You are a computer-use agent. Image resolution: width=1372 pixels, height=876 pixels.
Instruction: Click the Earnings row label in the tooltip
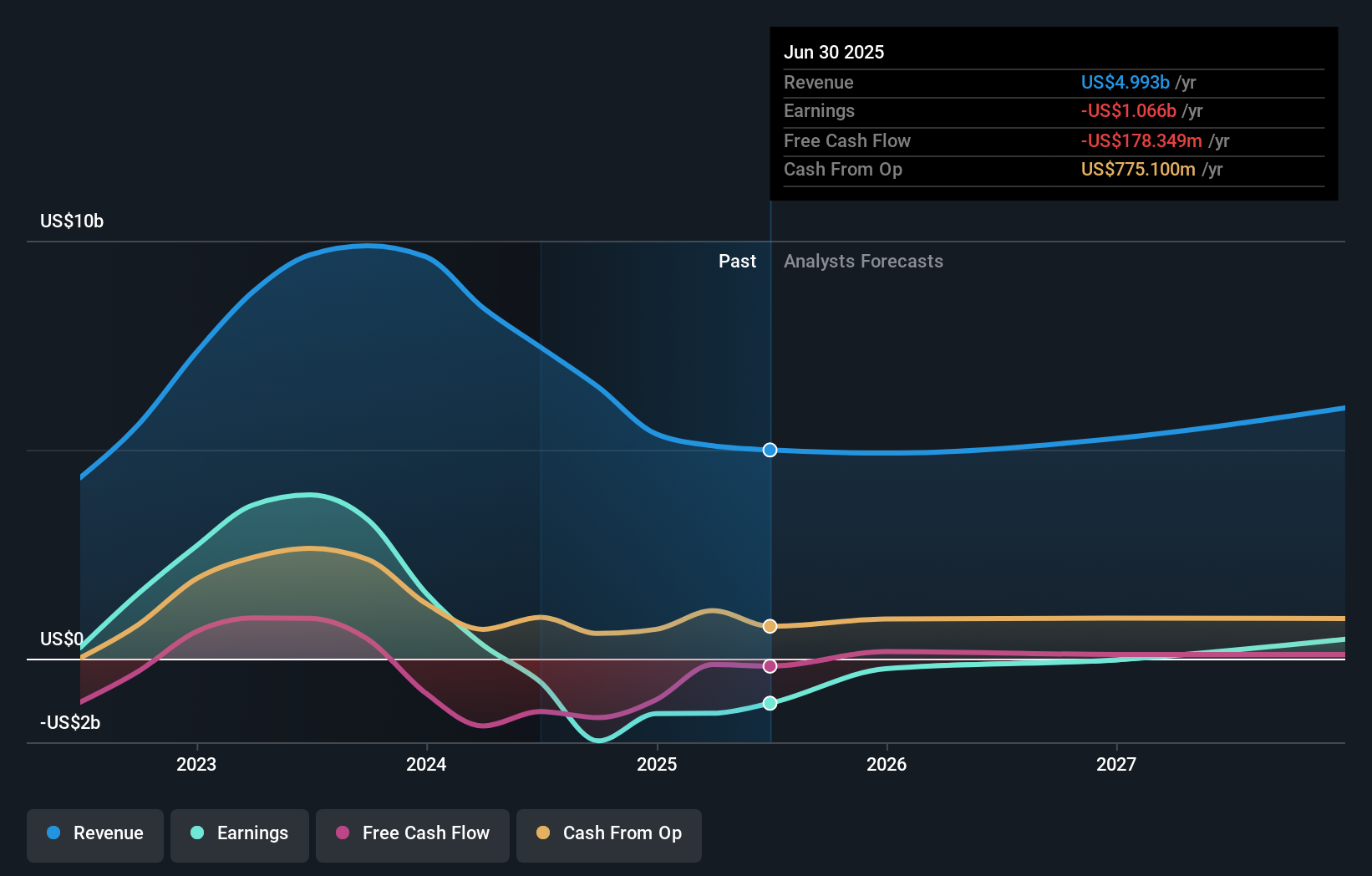pyautogui.click(x=819, y=110)
